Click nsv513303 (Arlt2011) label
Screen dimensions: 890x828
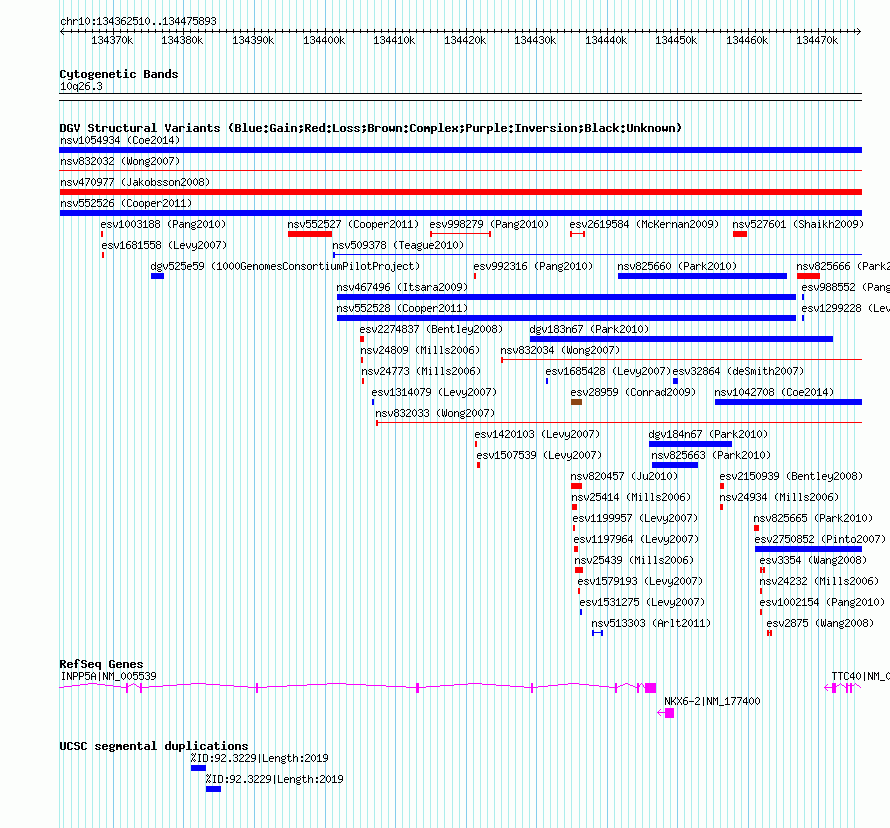(651, 623)
